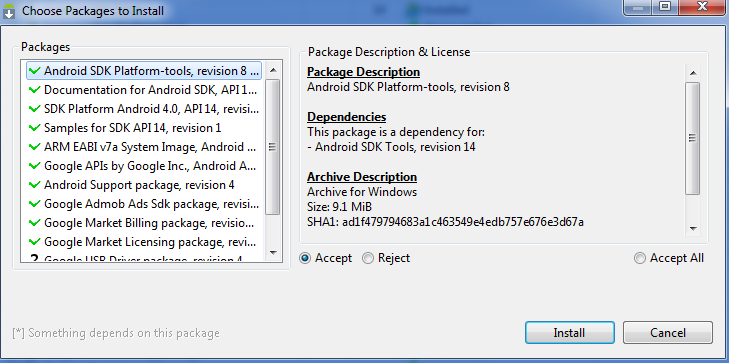The height and width of the screenshot is (363, 729).
Task: Click green checkmark beside Google Market Licensing package
Action: pyautogui.click(x=35, y=242)
